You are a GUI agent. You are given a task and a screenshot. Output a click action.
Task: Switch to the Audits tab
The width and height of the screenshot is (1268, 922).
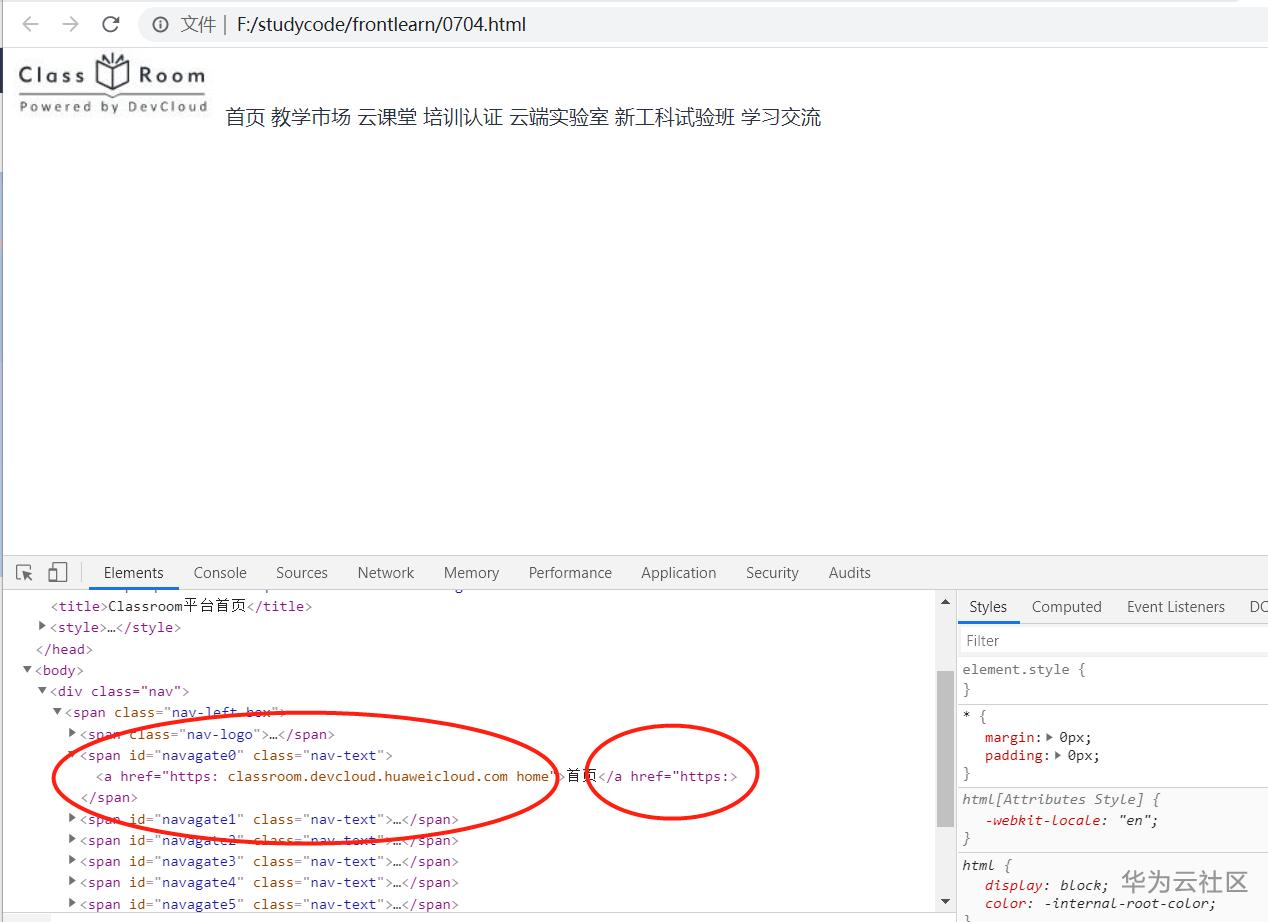[850, 573]
